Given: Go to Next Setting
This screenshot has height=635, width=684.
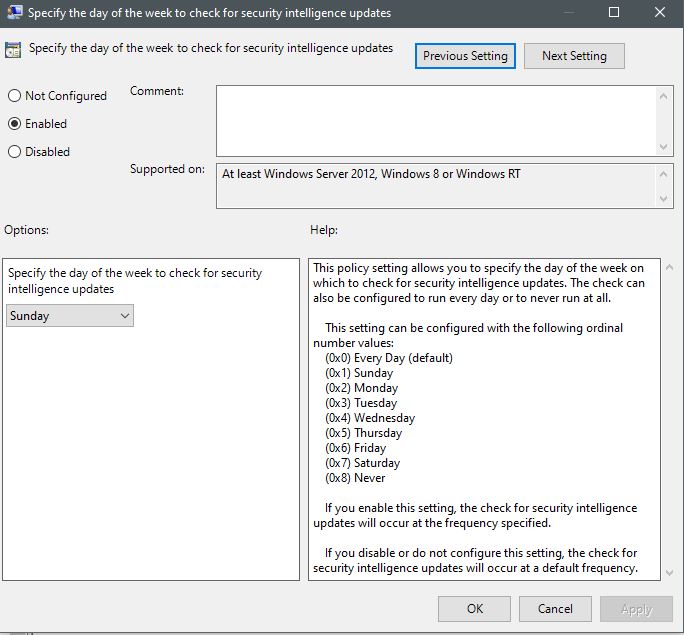Looking at the screenshot, I should (x=574, y=56).
